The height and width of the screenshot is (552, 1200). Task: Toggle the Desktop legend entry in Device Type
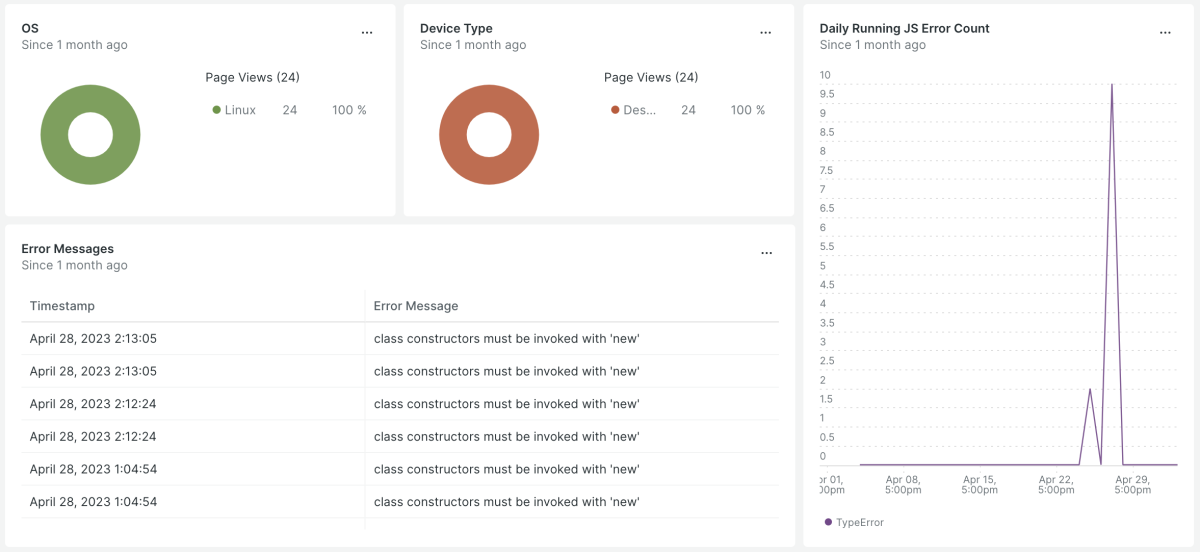(x=634, y=110)
